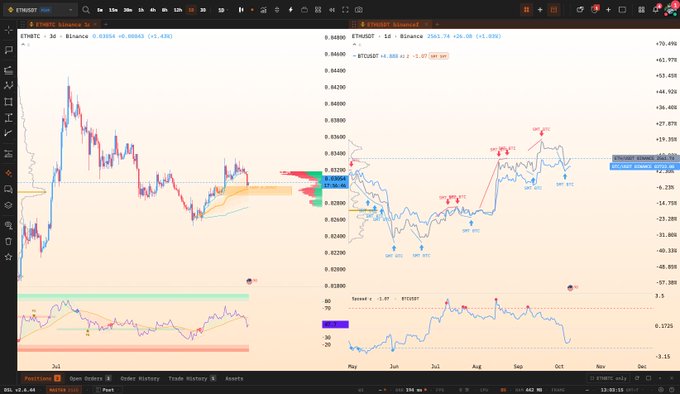Select the rectangle shape tool
Screen dimensions: 680x394
pos(8,102)
